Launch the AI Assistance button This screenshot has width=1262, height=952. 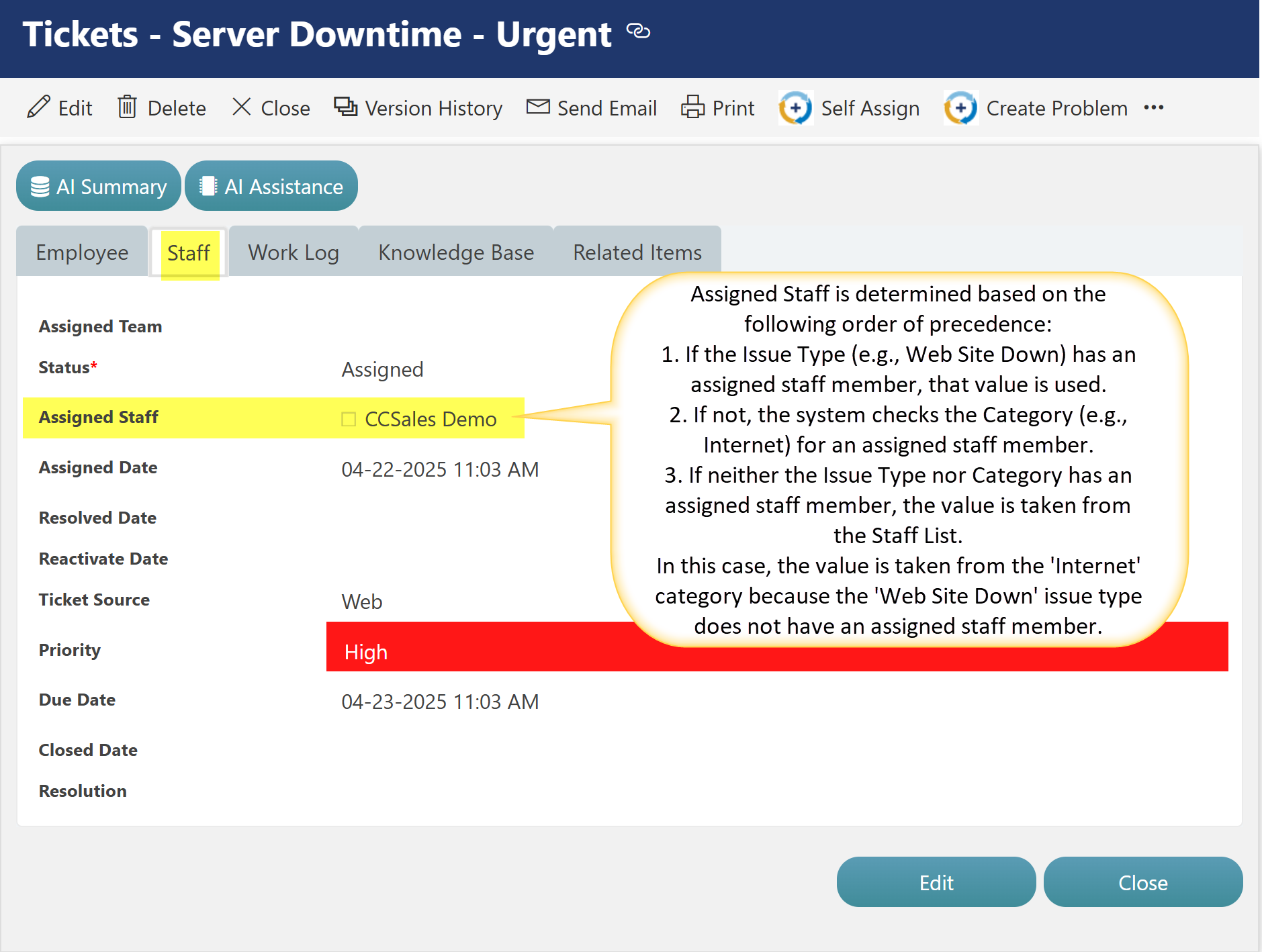click(271, 186)
